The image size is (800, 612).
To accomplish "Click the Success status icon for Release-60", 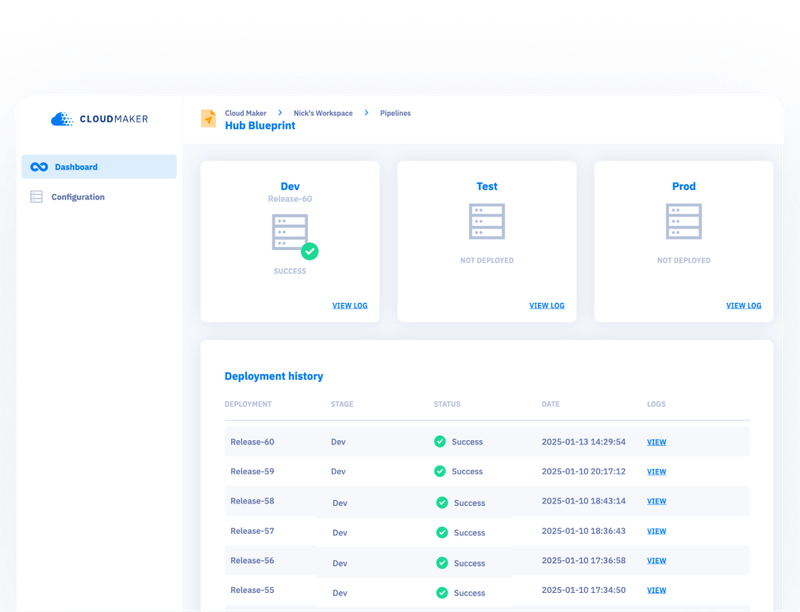I will pos(440,441).
